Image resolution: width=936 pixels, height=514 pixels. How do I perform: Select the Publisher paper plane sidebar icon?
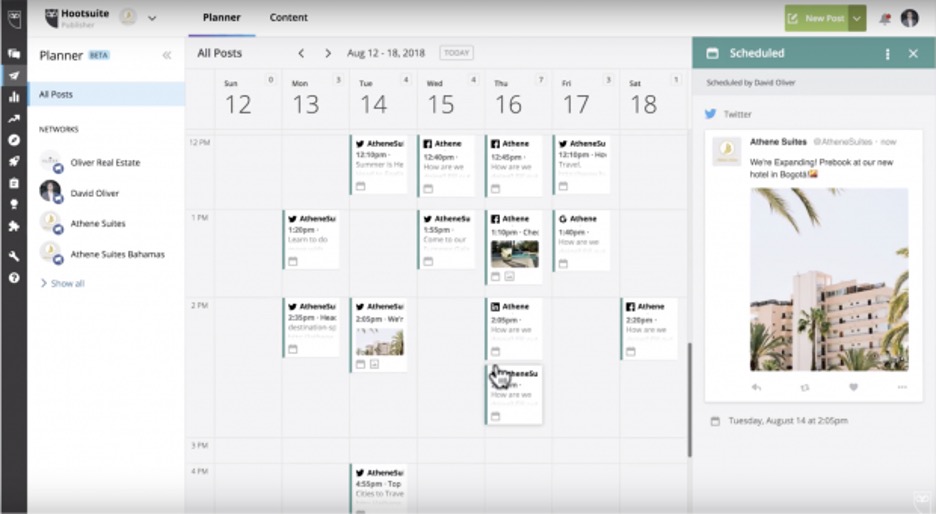[14, 75]
